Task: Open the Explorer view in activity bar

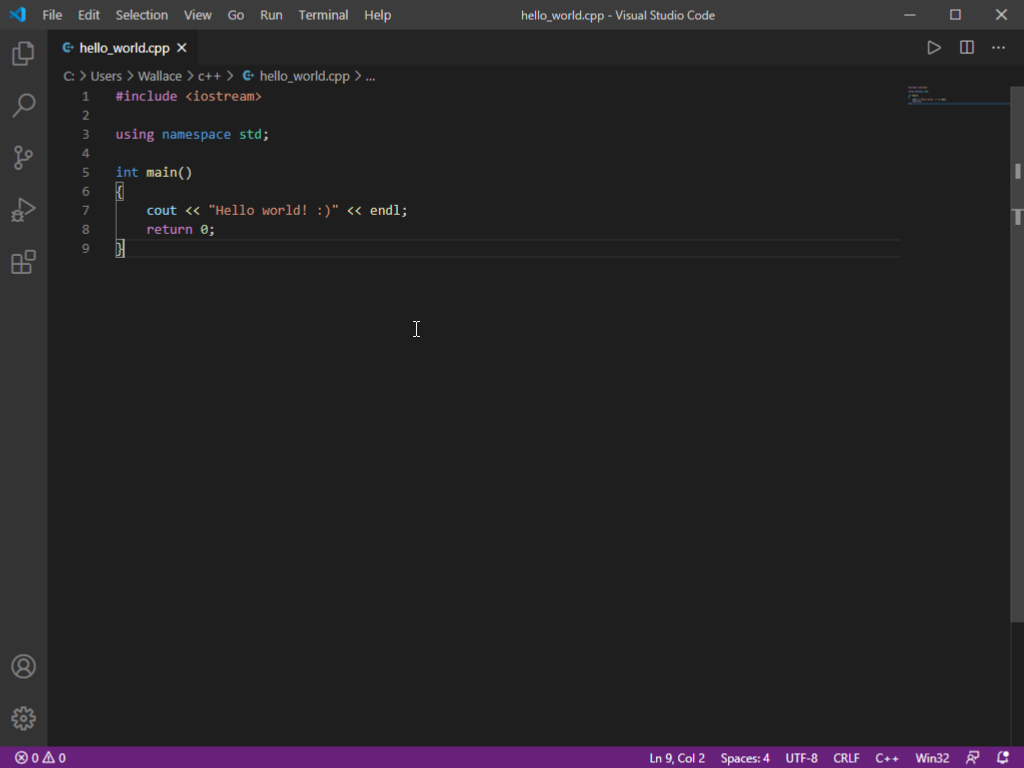Action: (x=23, y=54)
